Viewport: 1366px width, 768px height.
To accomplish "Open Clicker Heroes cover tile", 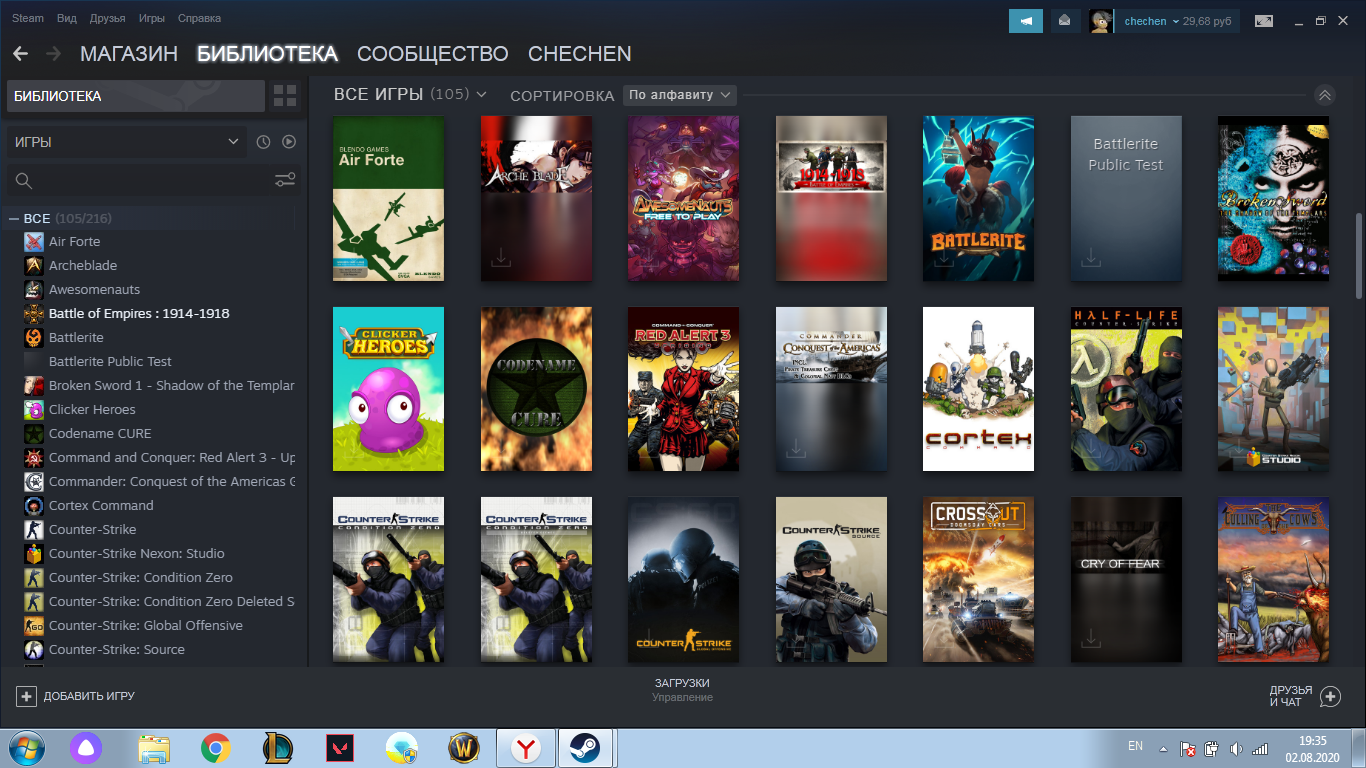I will click(x=388, y=389).
